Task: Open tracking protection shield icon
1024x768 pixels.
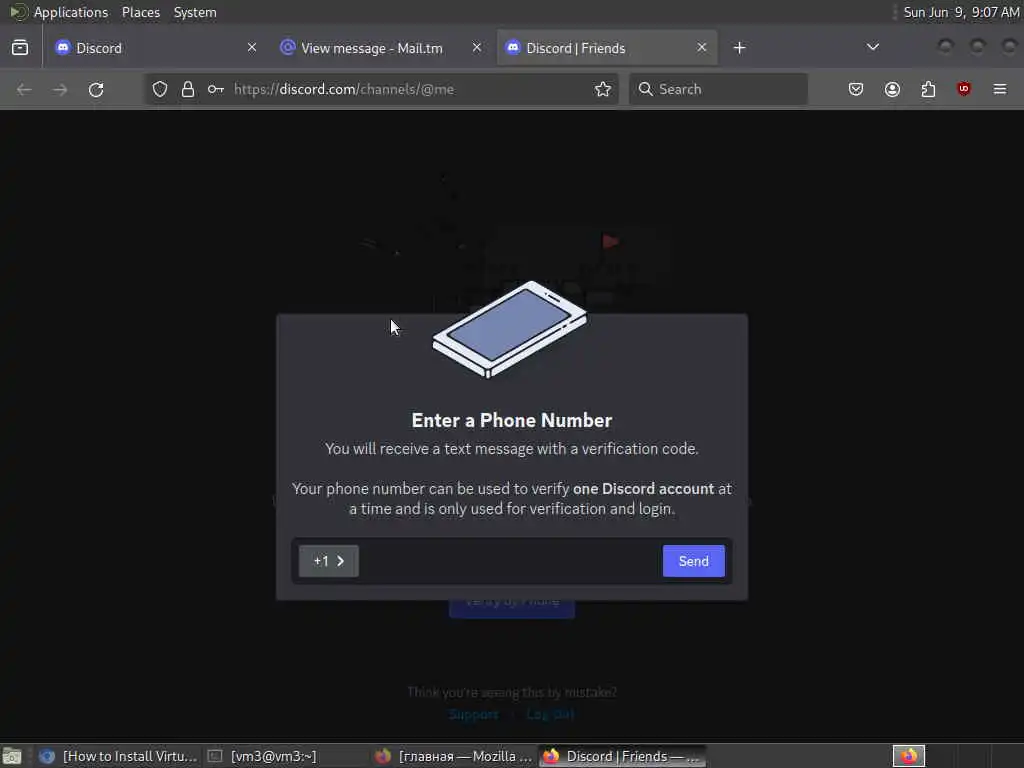Action: tap(160, 89)
